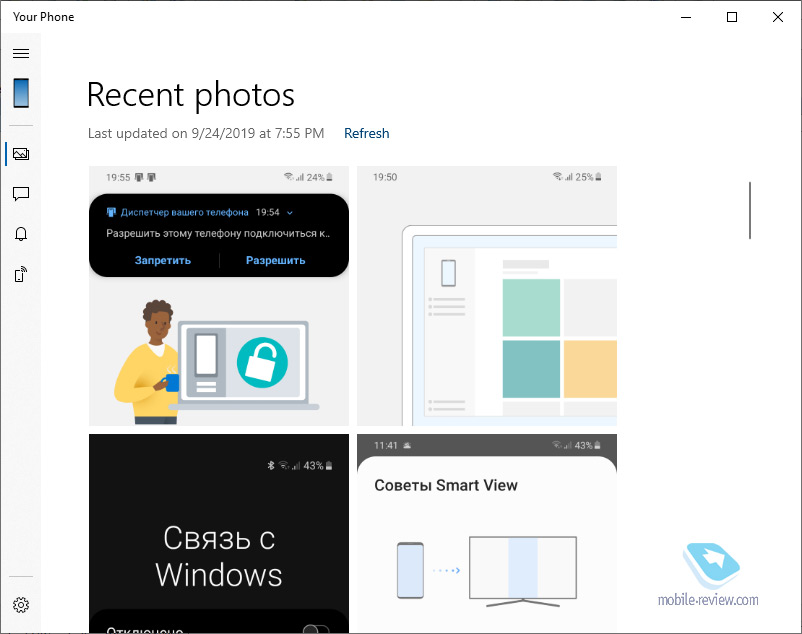Select the connected phone device icon
Image resolution: width=802 pixels, height=634 pixels.
coord(21,93)
